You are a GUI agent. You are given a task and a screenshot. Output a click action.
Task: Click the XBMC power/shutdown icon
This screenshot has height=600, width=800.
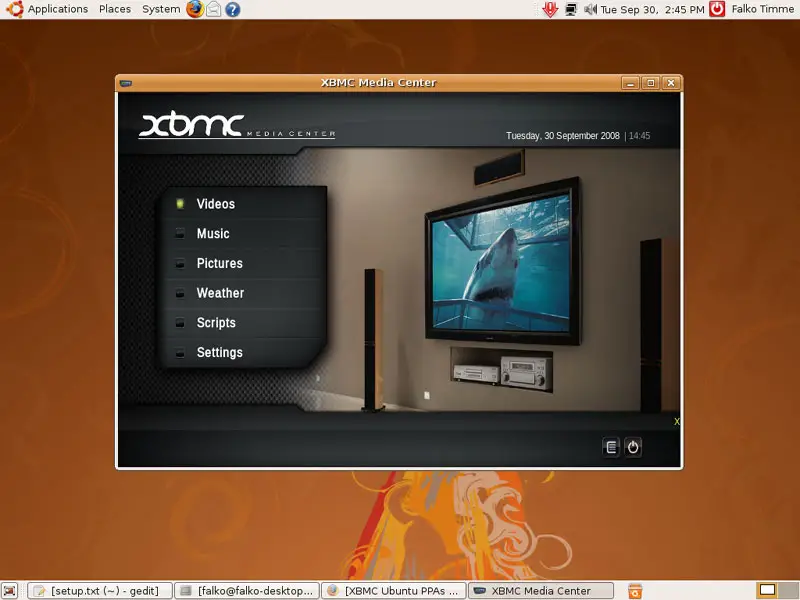pos(633,447)
